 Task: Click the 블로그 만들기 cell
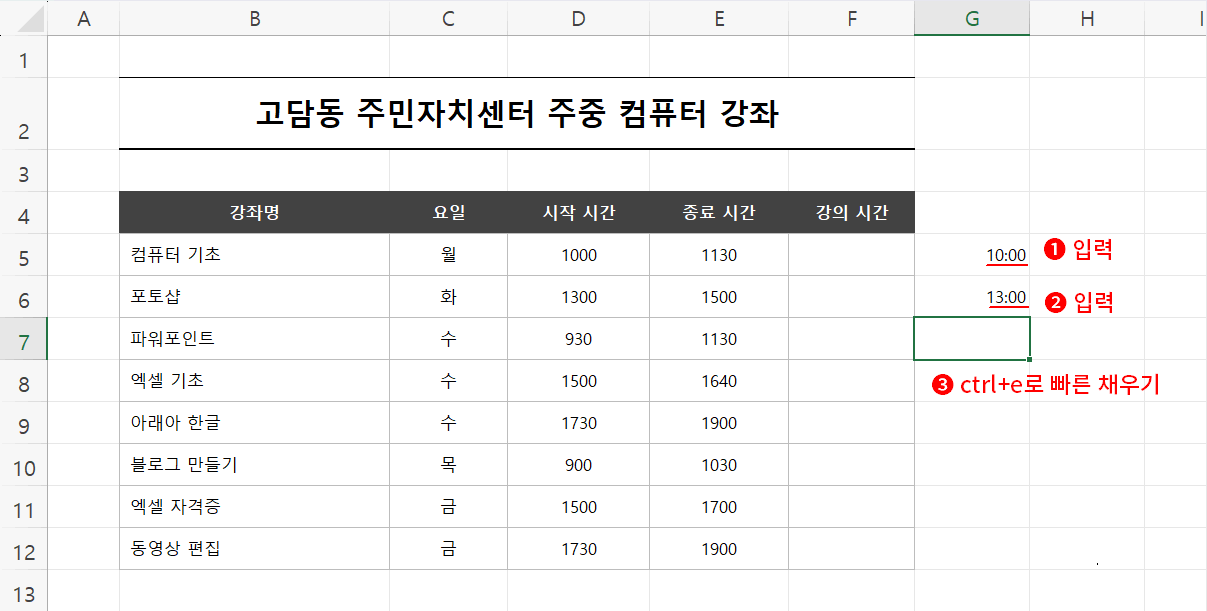254,465
